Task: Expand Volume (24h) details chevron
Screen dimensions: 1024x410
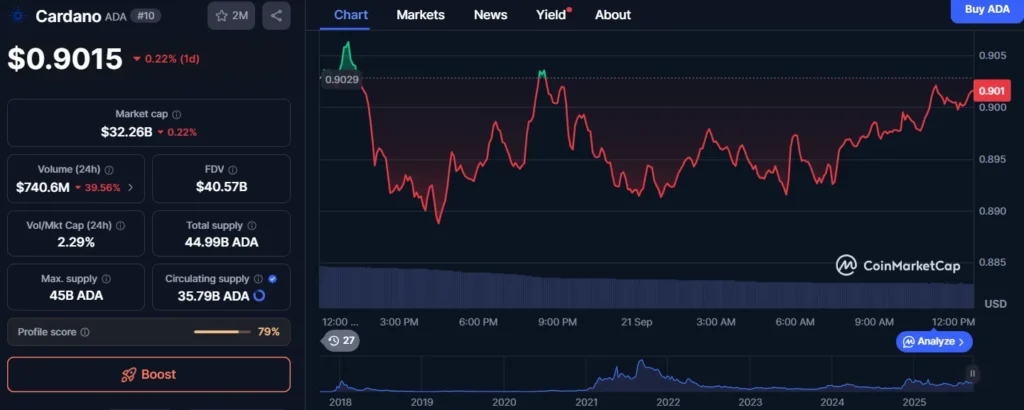Action: (131, 187)
